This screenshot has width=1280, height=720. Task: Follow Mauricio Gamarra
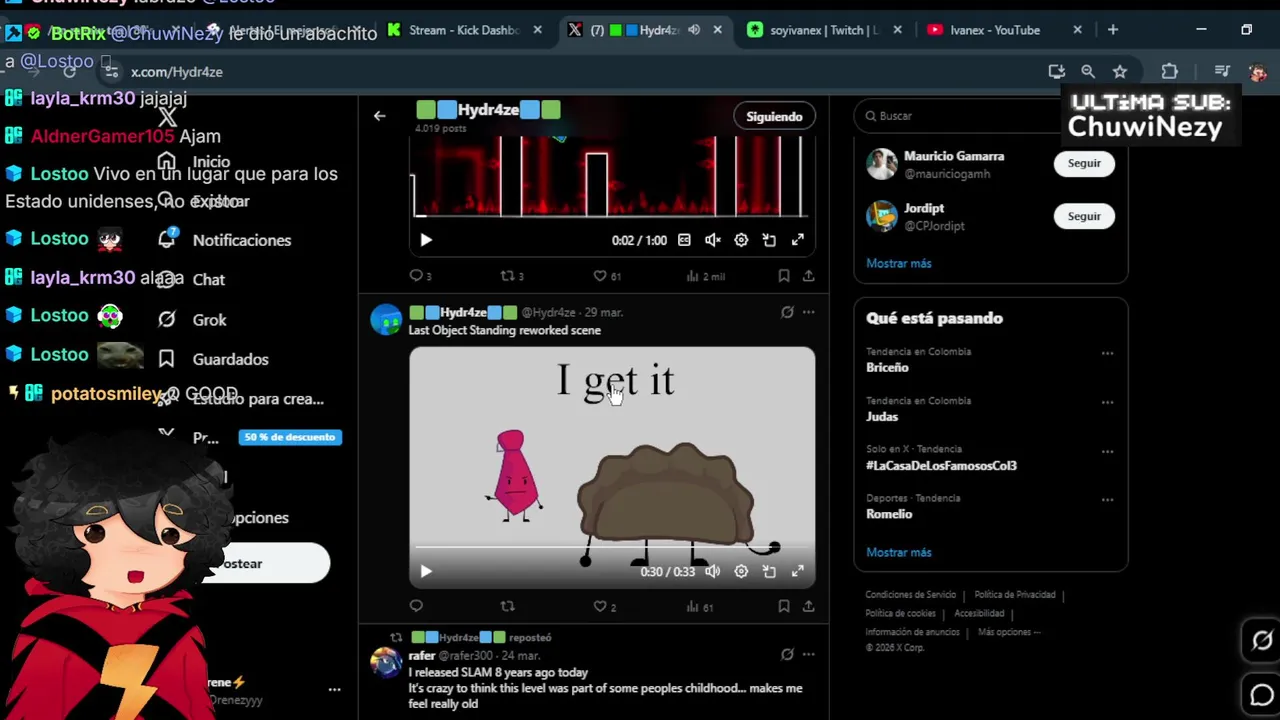pos(1084,163)
